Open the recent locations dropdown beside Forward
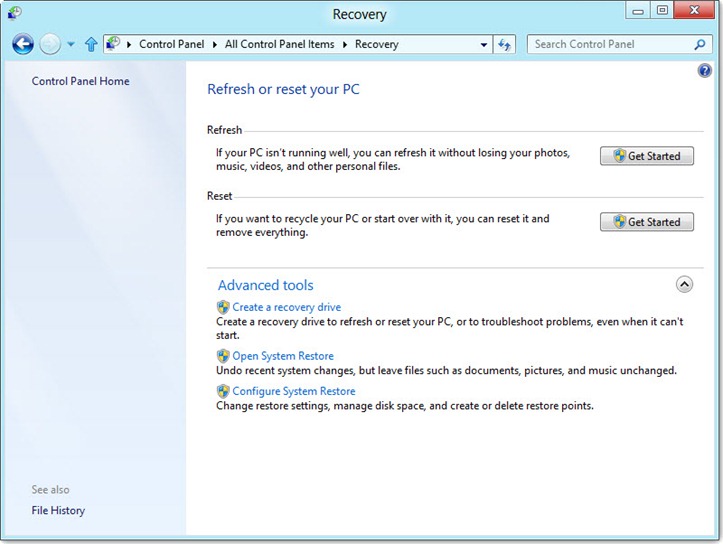Viewport: 723px width, 544px height. coord(71,45)
